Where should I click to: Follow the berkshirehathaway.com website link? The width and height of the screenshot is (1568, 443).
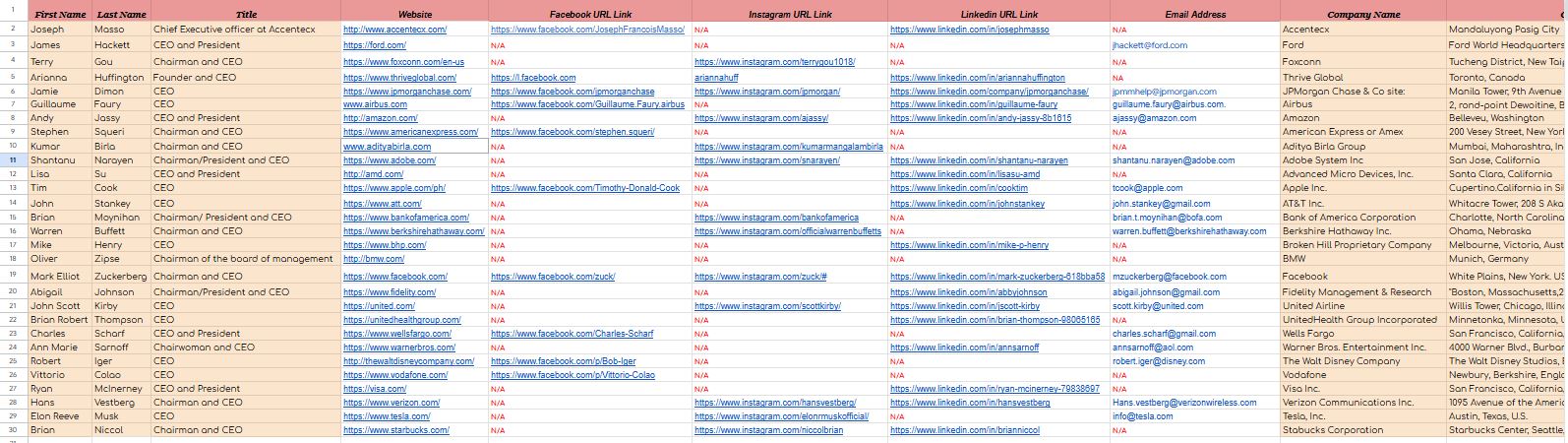point(413,231)
